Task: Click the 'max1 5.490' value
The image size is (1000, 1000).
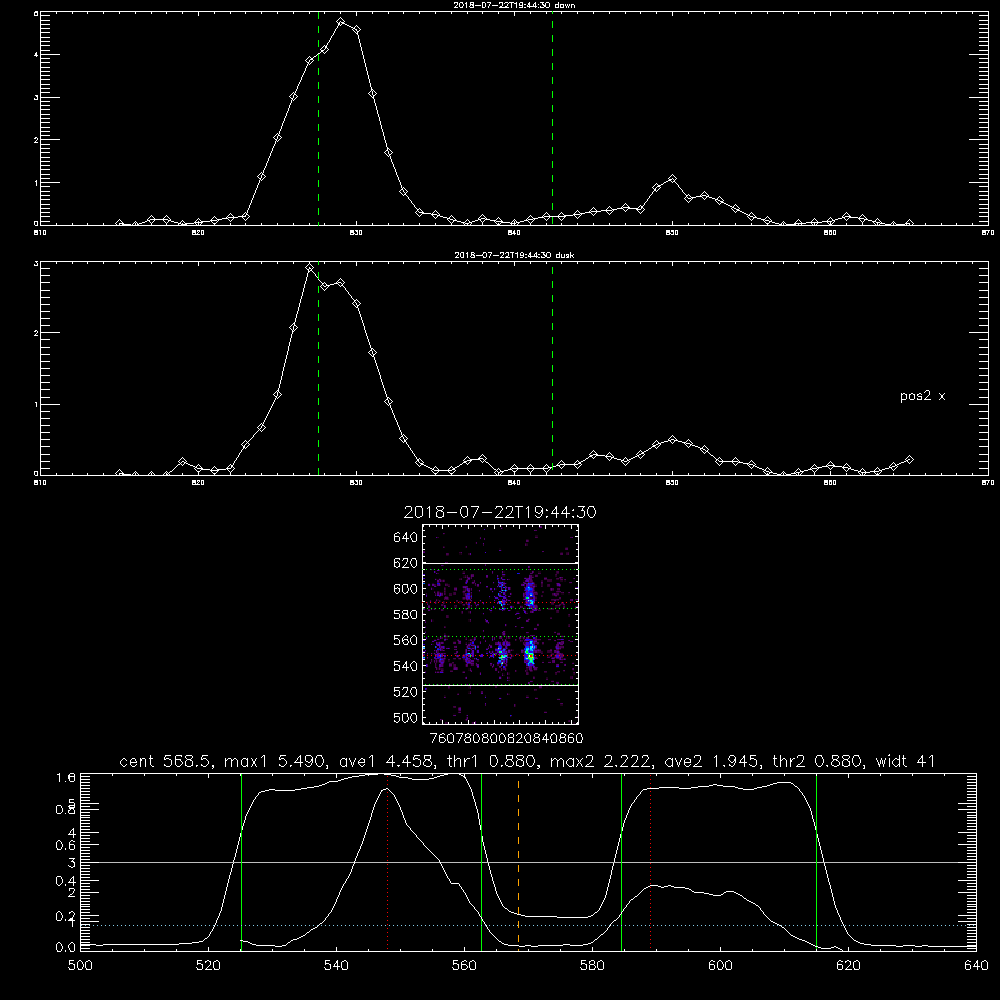Action: point(276,761)
